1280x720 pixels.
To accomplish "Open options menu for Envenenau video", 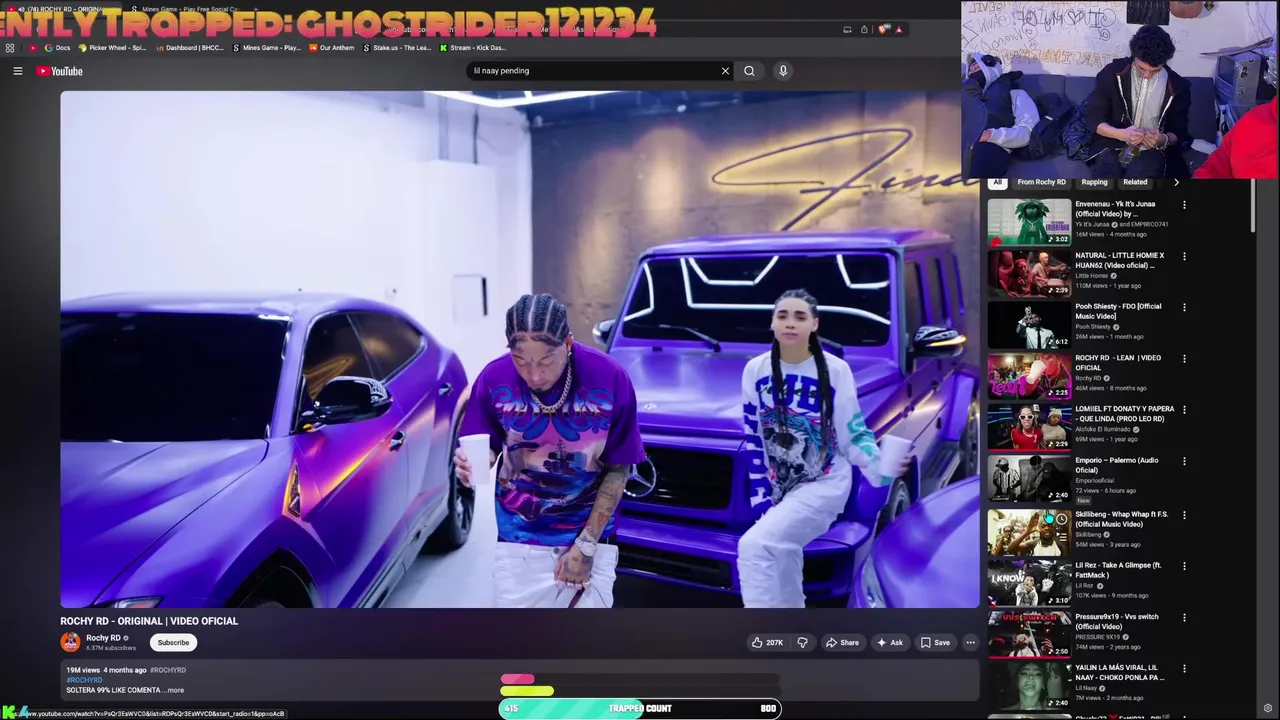I will pyautogui.click(x=1184, y=205).
